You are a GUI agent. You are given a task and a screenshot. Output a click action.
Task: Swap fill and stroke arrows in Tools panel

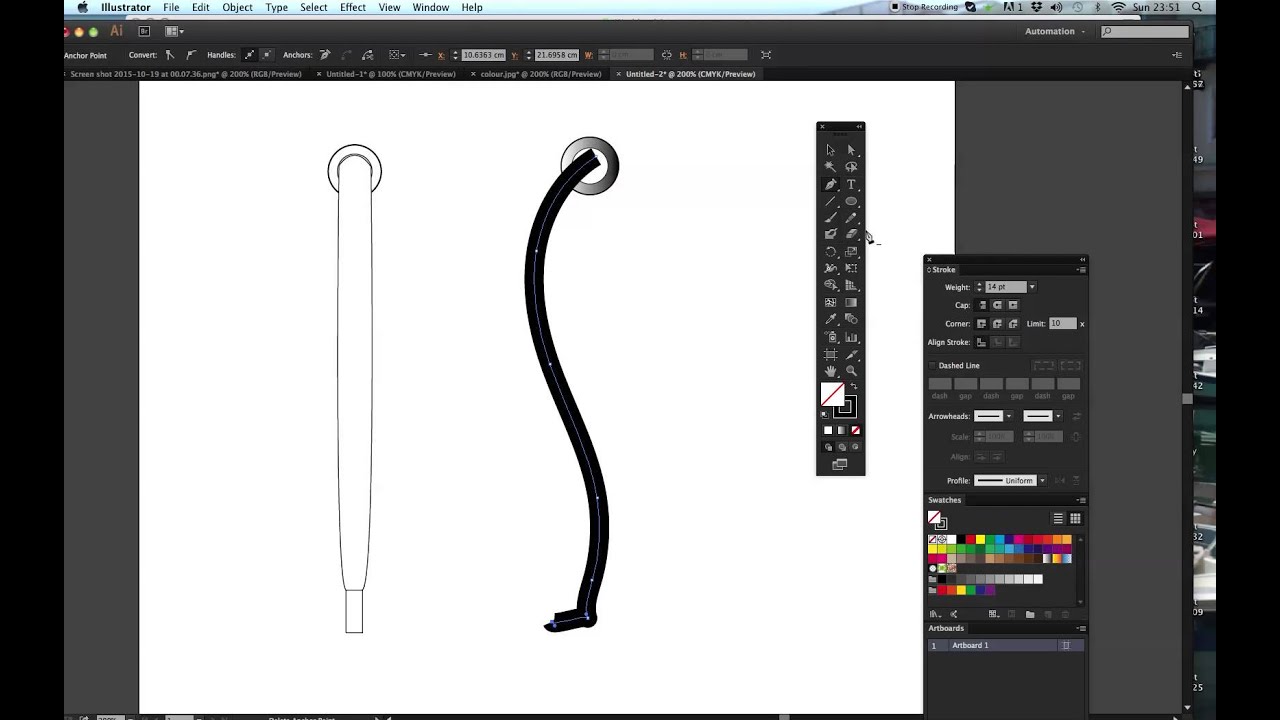(x=853, y=386)
